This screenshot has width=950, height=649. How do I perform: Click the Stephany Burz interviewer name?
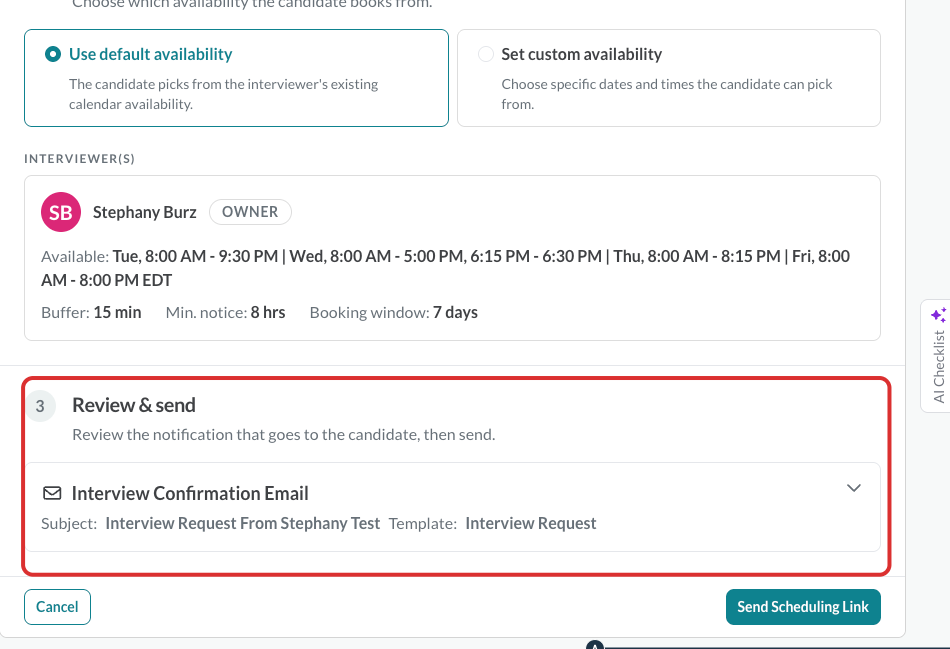[144, 212]
